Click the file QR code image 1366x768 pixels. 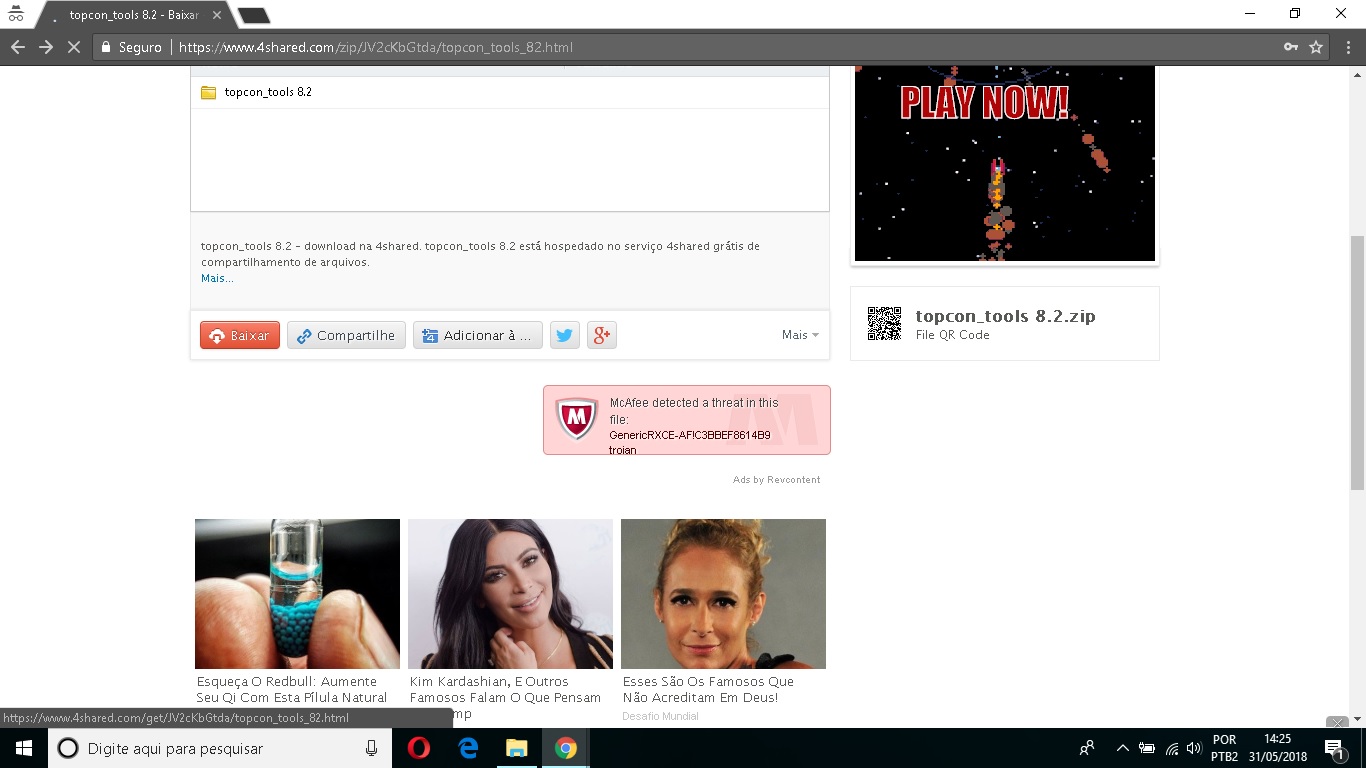[x=884, y=323]
